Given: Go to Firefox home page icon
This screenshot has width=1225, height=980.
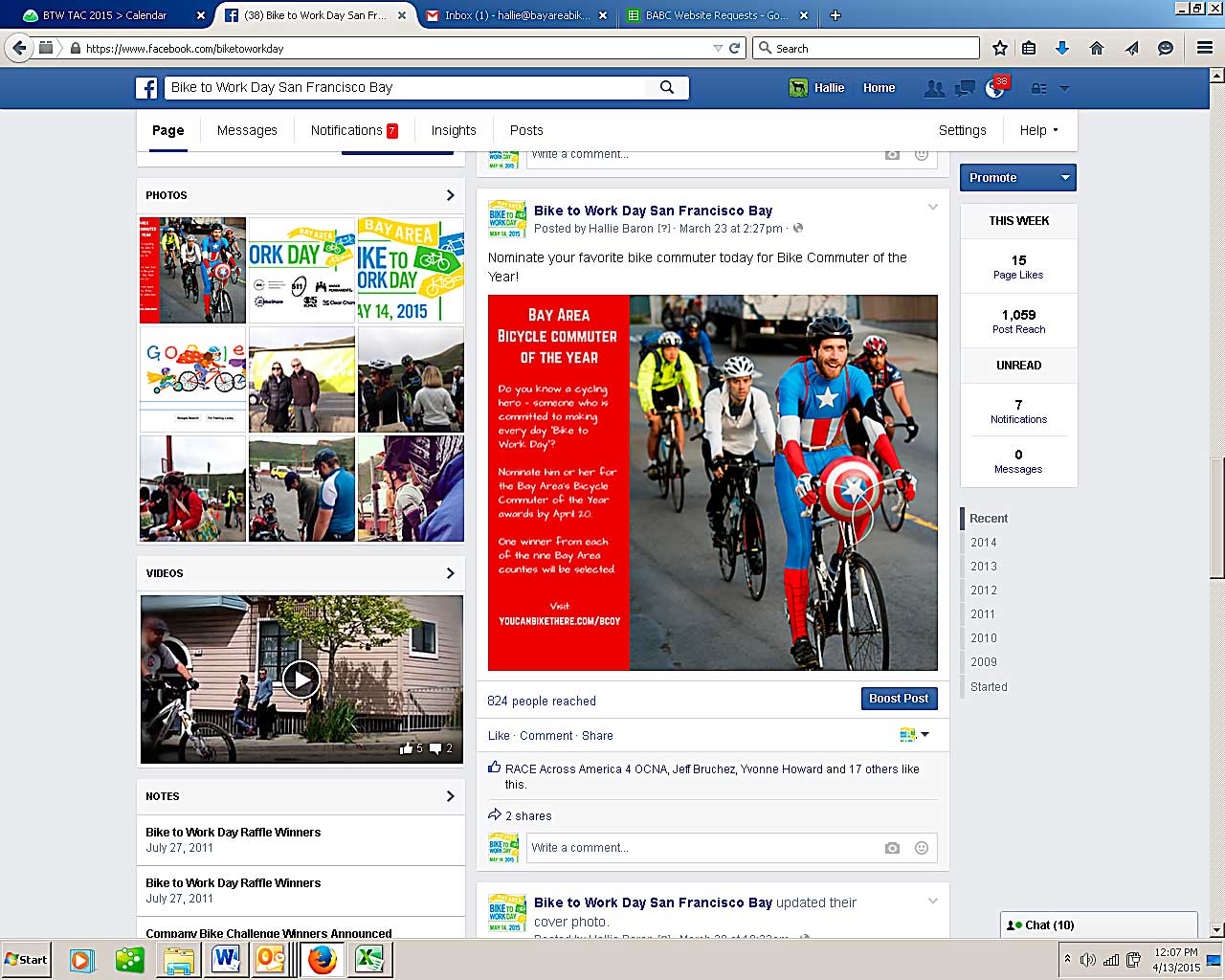Looking at the screenshot, I should (x=1097, y=48).
